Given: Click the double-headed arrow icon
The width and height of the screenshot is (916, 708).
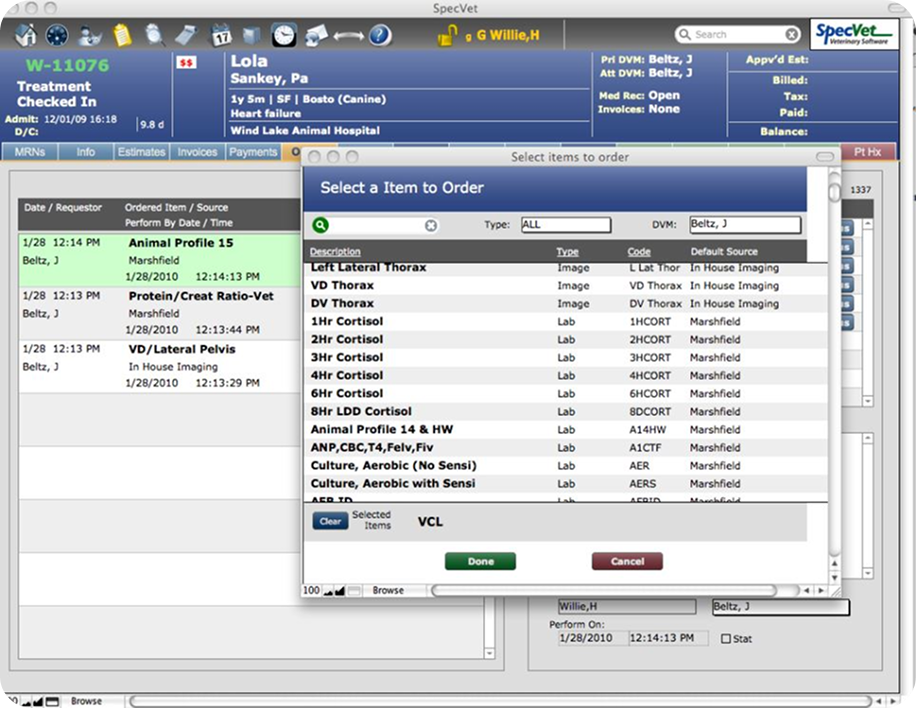Looking at the screenshot, I should pos(349,36).
